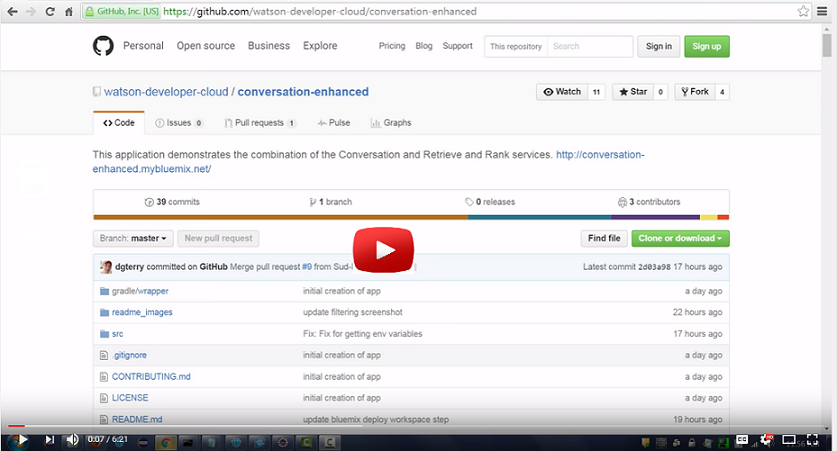Click the orange language bar segment

[x=280, y=217]
